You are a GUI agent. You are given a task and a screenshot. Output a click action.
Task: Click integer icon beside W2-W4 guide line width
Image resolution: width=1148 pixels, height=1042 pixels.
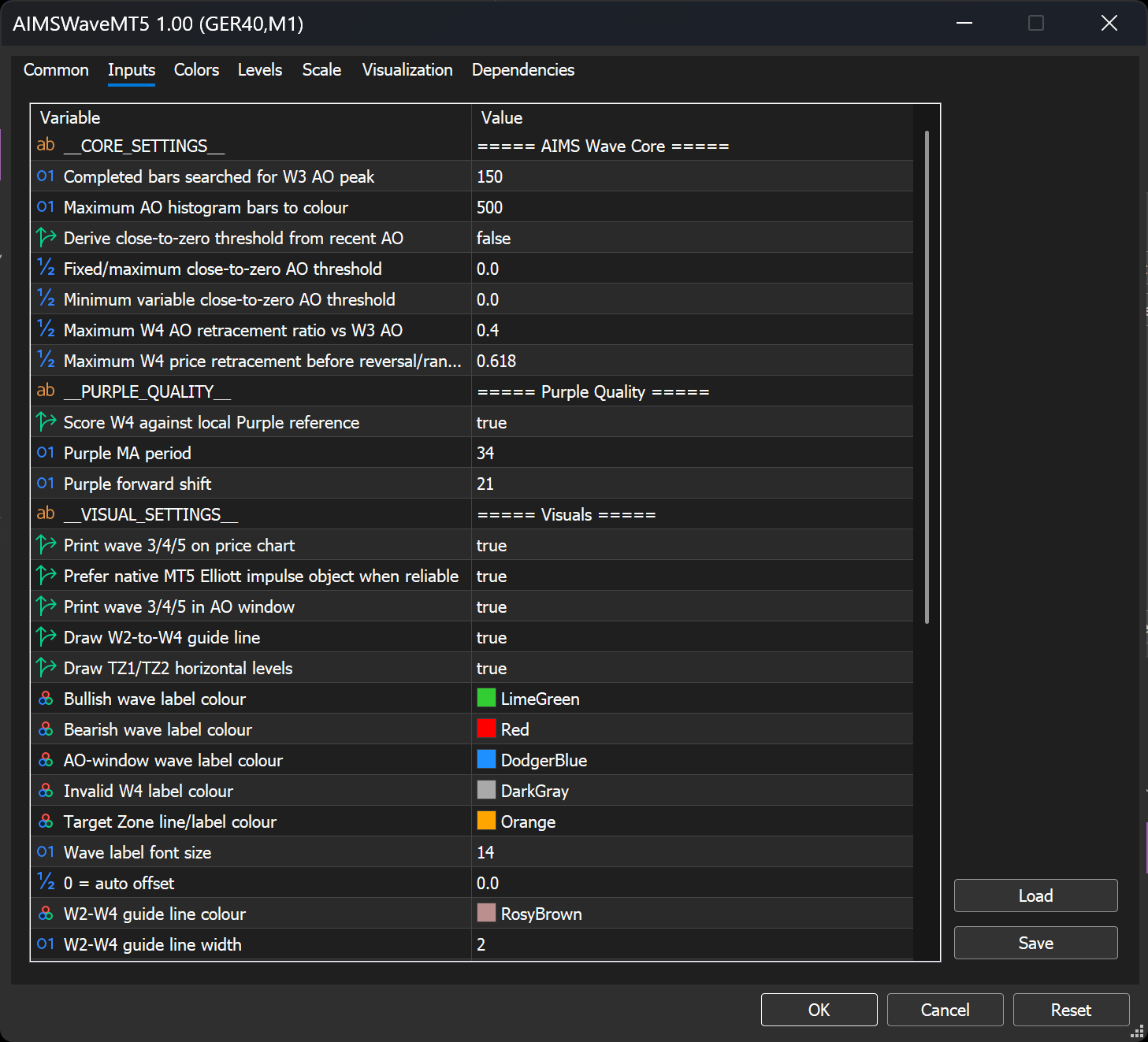[x=46, y=944]
